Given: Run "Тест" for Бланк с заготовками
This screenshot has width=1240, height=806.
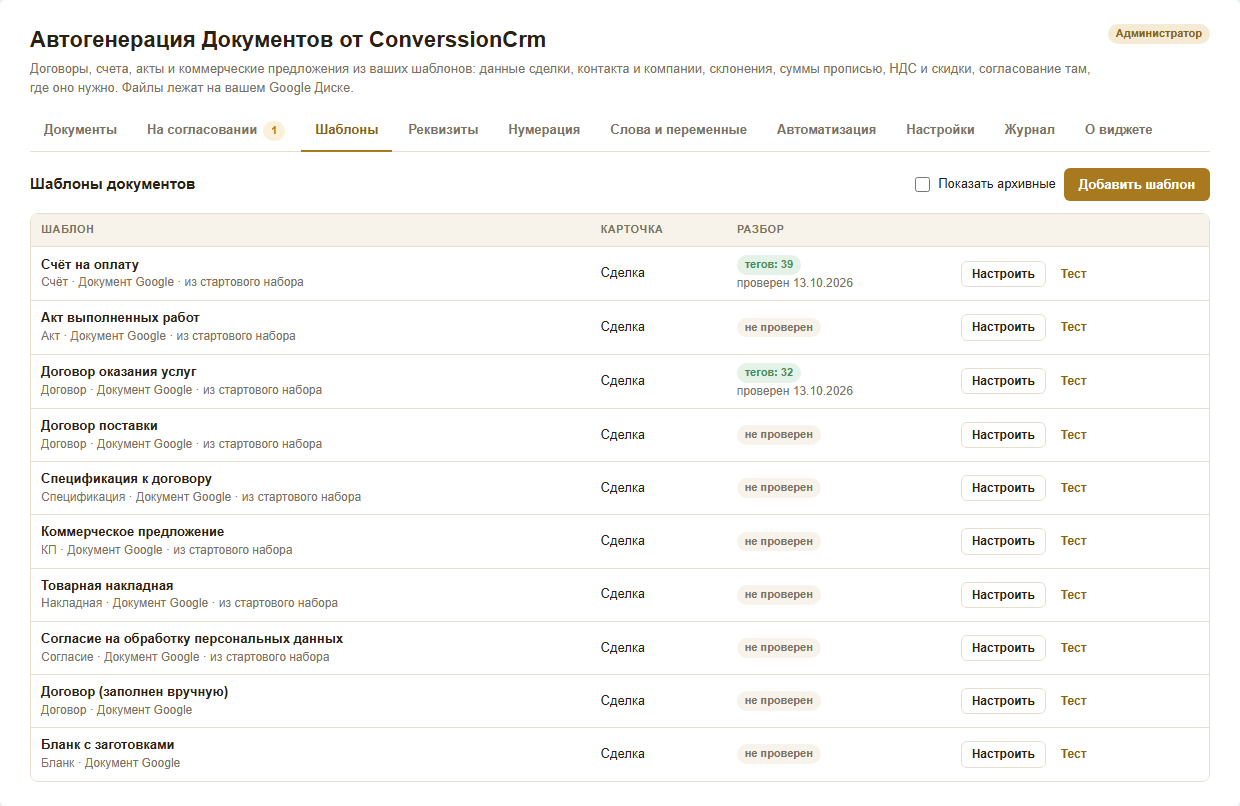Looking at the screenshot, I should point(1073,755).
